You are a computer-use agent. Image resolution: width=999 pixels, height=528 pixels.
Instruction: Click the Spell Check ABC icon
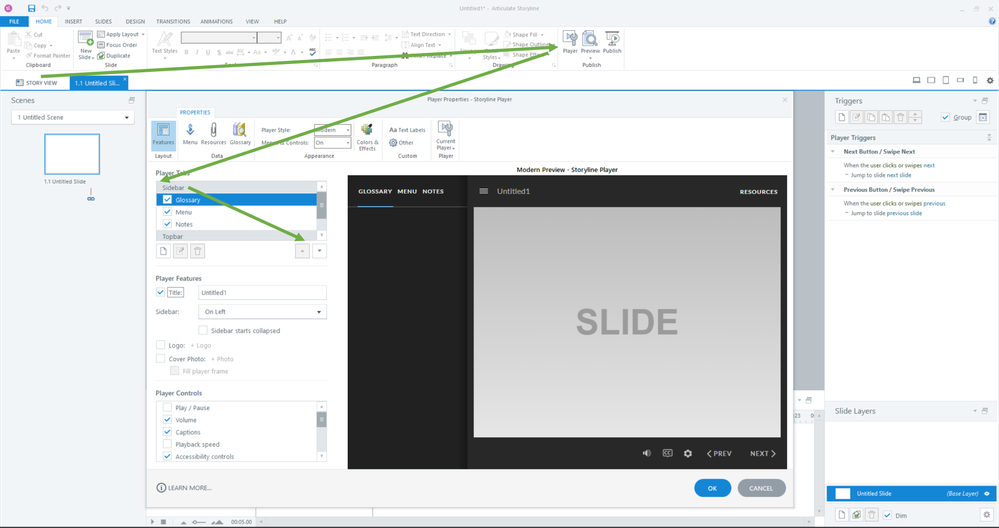click(x=312, y=52)
